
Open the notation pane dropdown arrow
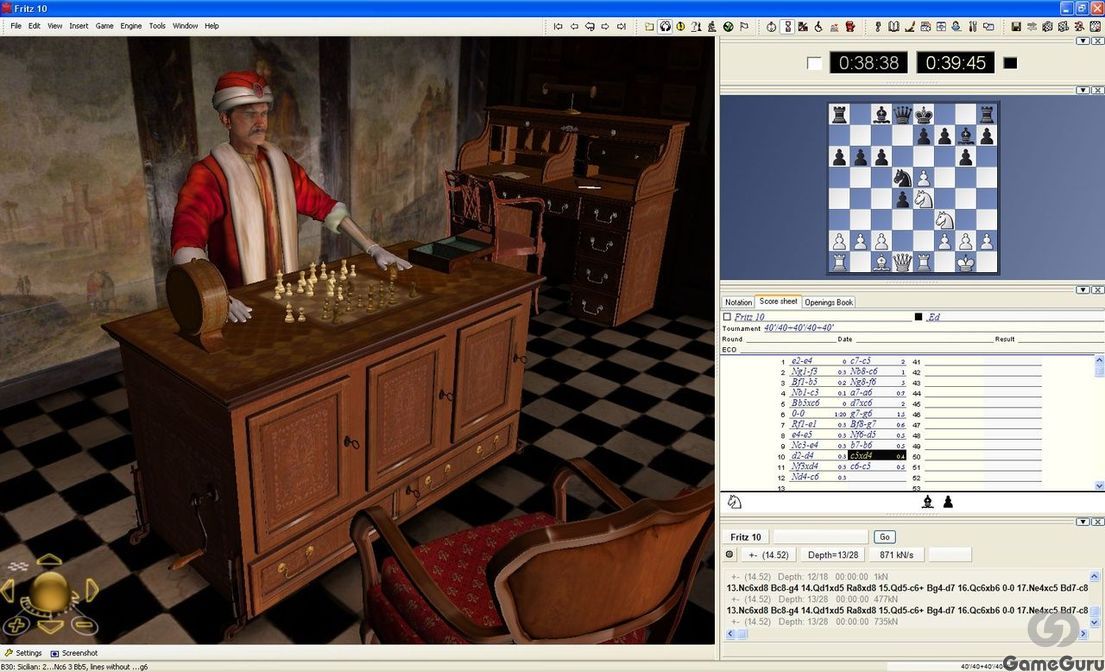click(1083, 290)
